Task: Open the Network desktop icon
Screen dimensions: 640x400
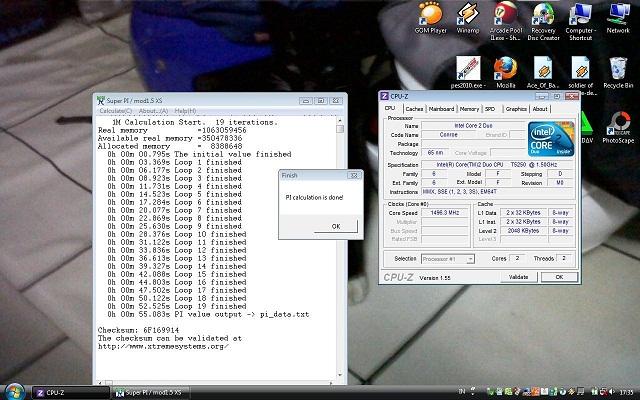Action: point(618,18)
